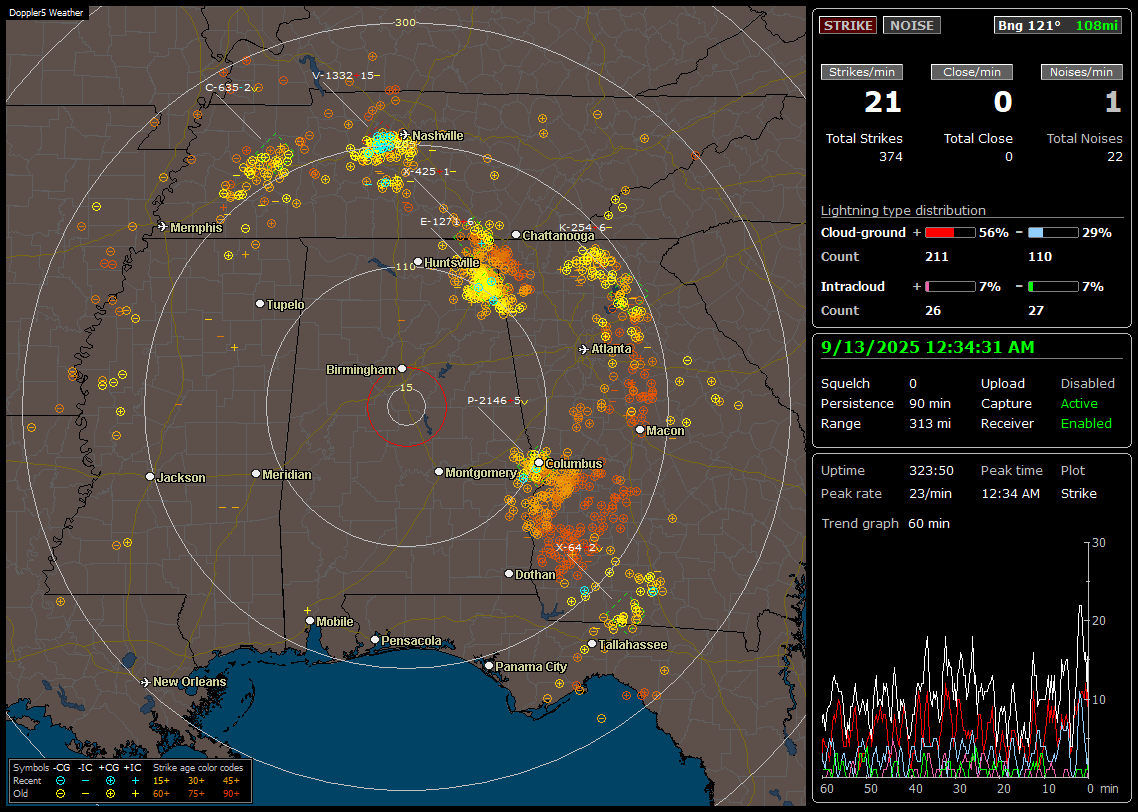Click the Mobile city marker dot

pyautogui.click(x=310, y=620)
